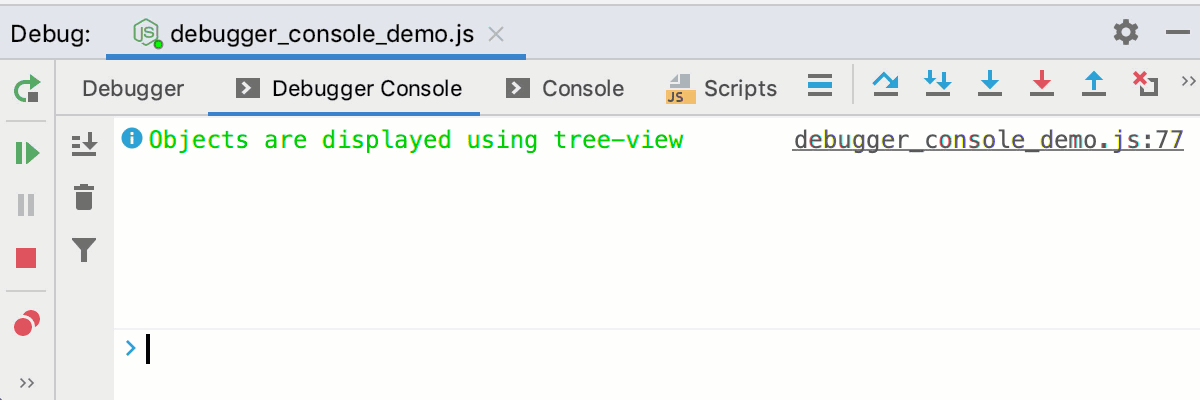Screen dimensions: 1200x400
Task: Toggle scroll to end of console
Action: pyautogui.click(x=84, y=145)
